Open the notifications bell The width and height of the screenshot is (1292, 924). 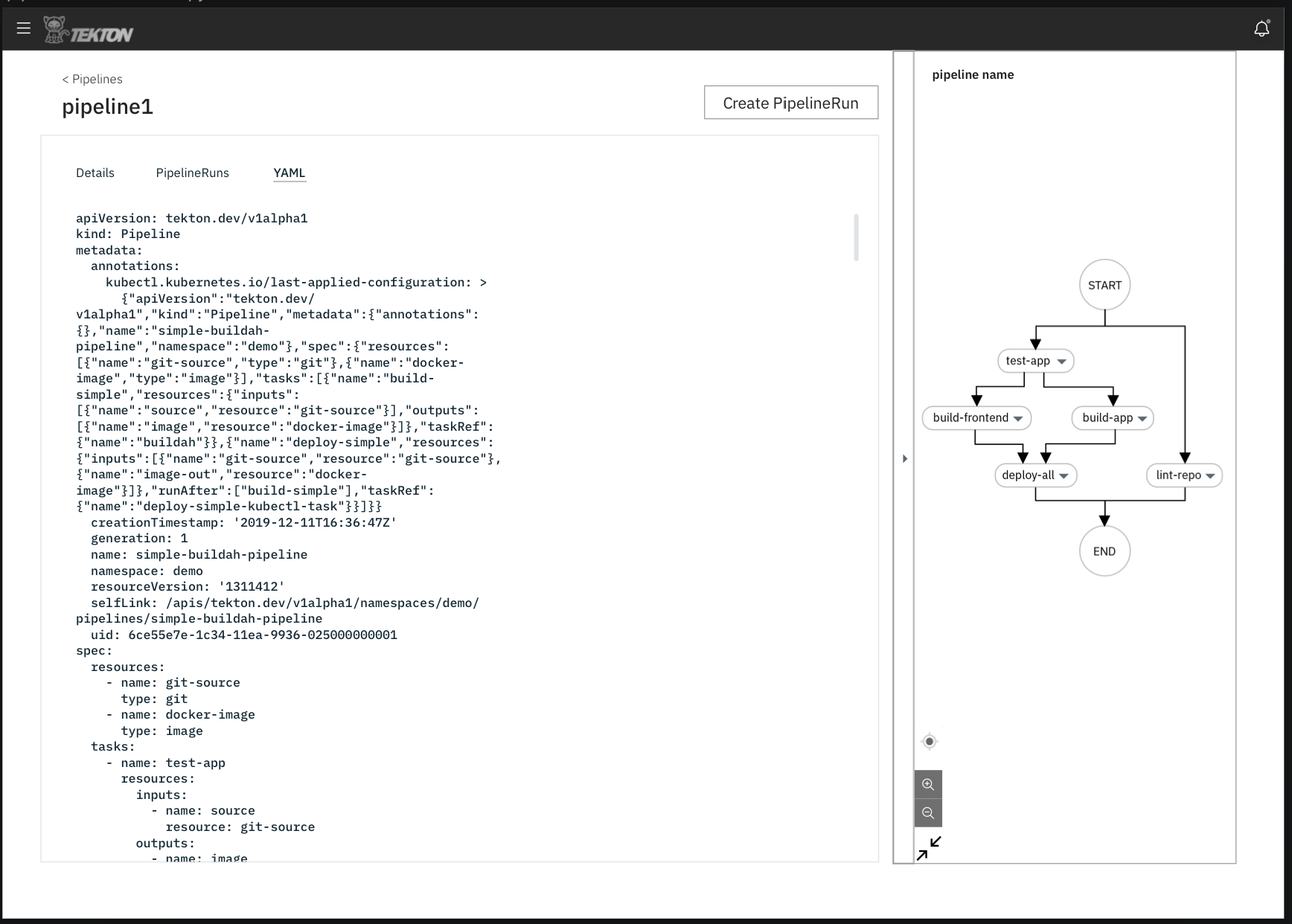pyautogui.click(x=1261, y=28)
